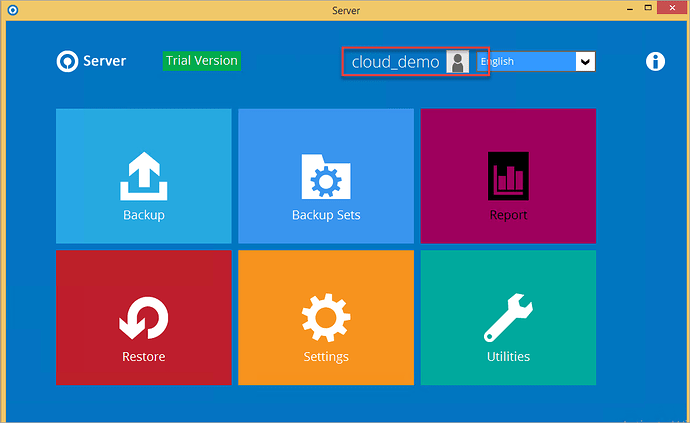Click the Server logo icon in the header
This screenshot has width=690, height=423.
67,61
